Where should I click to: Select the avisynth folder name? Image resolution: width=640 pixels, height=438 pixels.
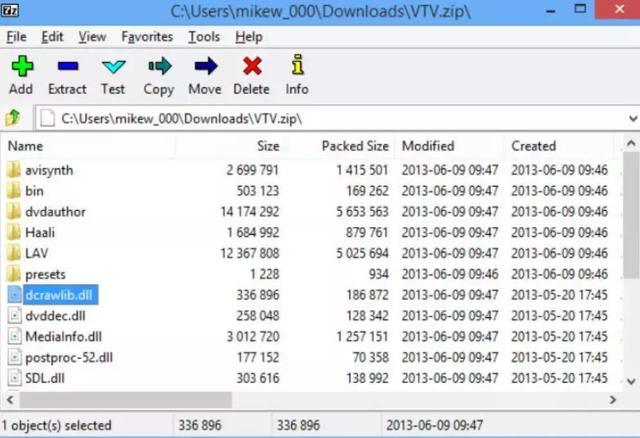[x=49, y=170]
